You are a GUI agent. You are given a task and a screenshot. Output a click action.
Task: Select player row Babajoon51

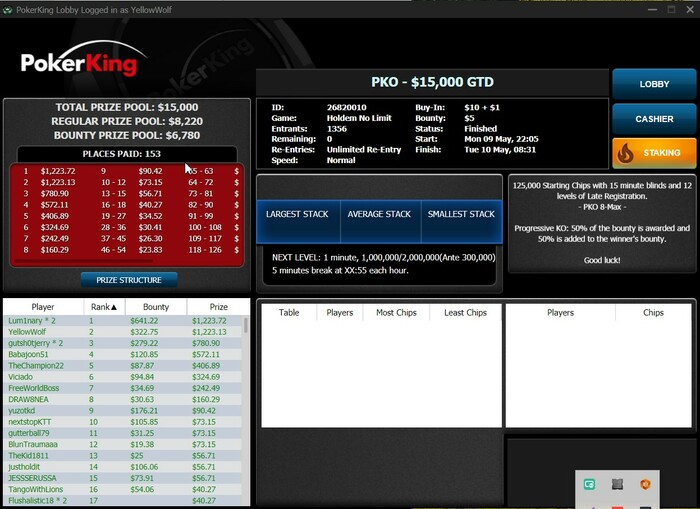[x=123, y=355]
